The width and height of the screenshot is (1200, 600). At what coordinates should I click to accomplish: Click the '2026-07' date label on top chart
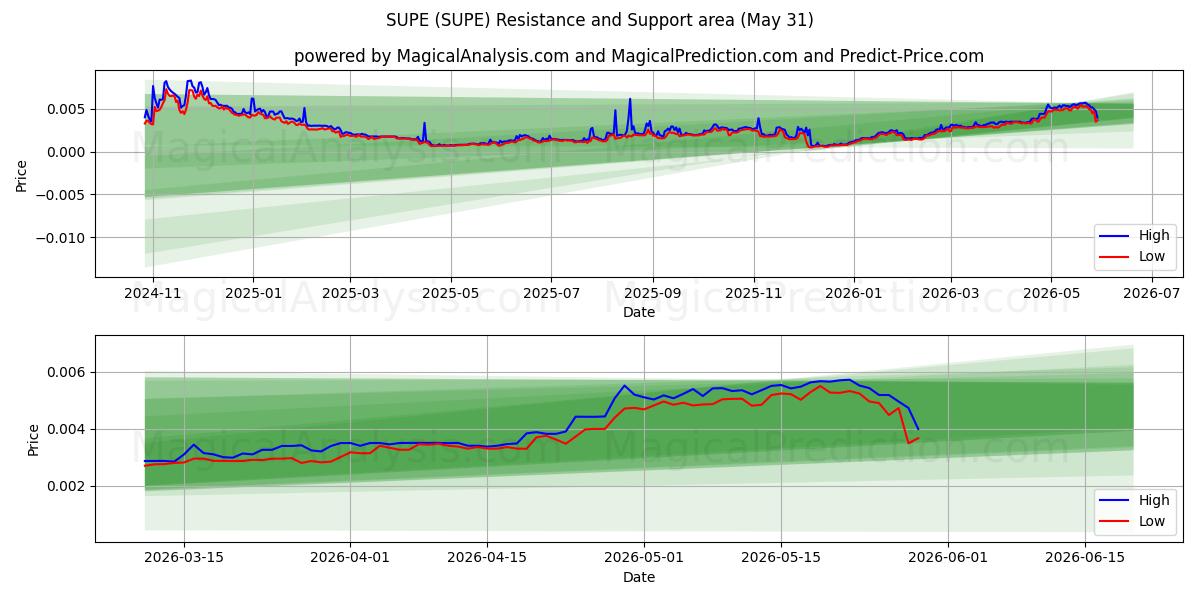click(x=1151, y=293)
